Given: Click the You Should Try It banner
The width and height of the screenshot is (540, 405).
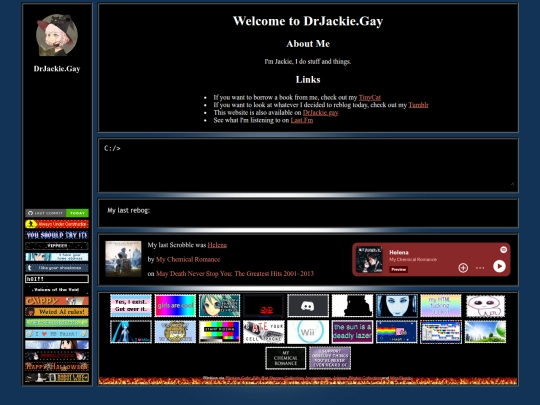Looking at the screenshot, I should [57, 235].
